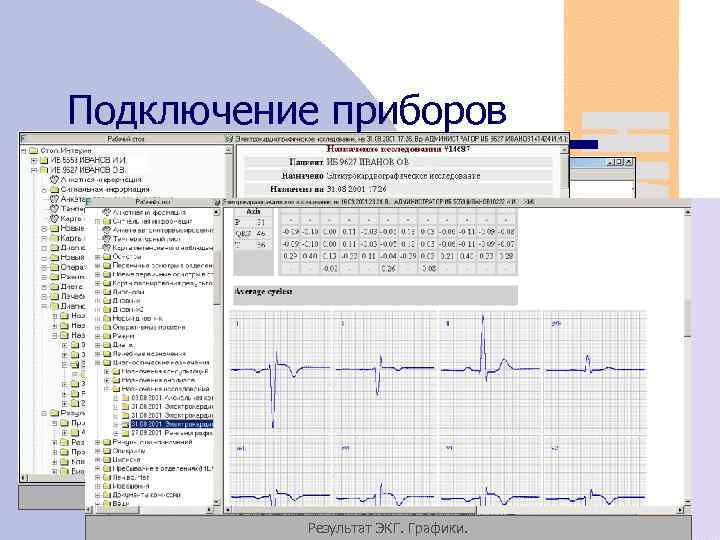Select the Температурный лист document icon in front tree
The width and height of the screenshot is (720, 540).
[107, 239]
